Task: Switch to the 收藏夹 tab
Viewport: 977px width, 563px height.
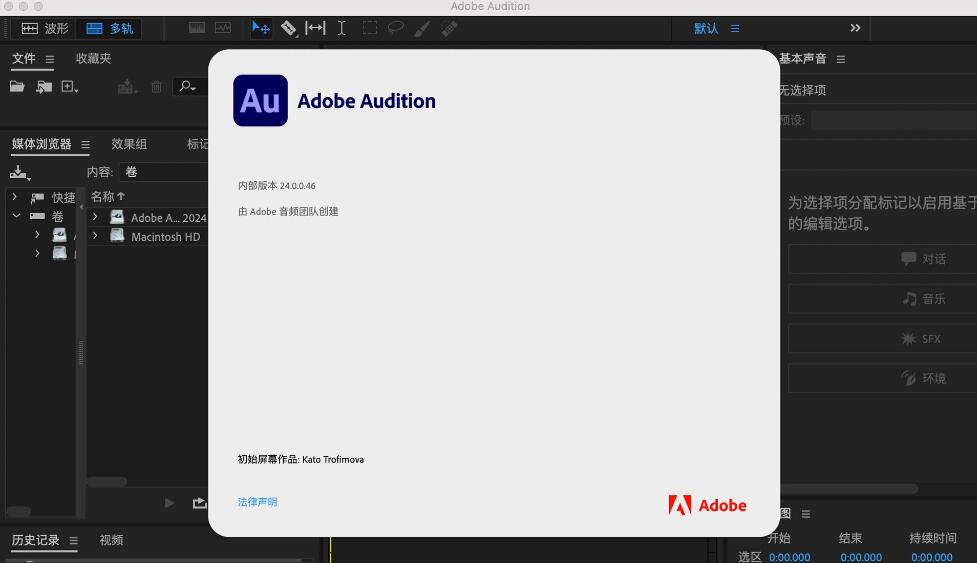Action: (93, 59)
